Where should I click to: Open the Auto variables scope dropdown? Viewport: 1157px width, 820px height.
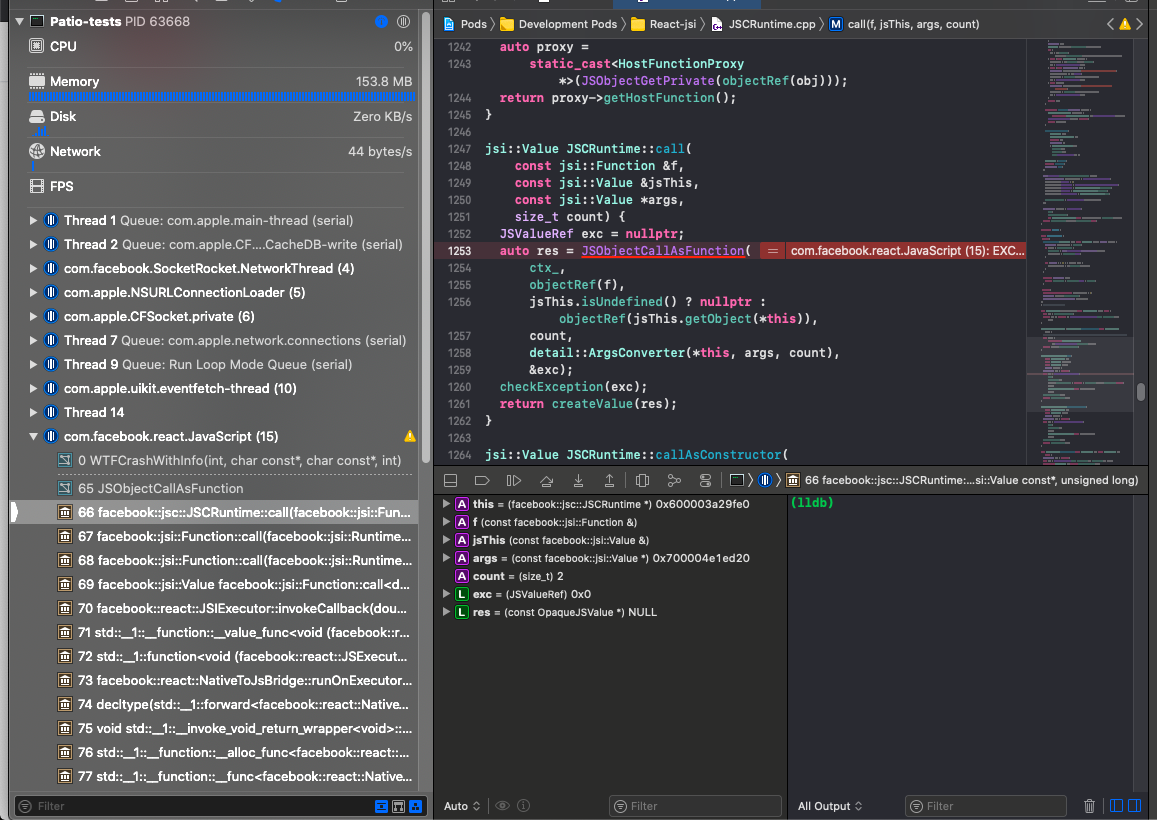462,806
